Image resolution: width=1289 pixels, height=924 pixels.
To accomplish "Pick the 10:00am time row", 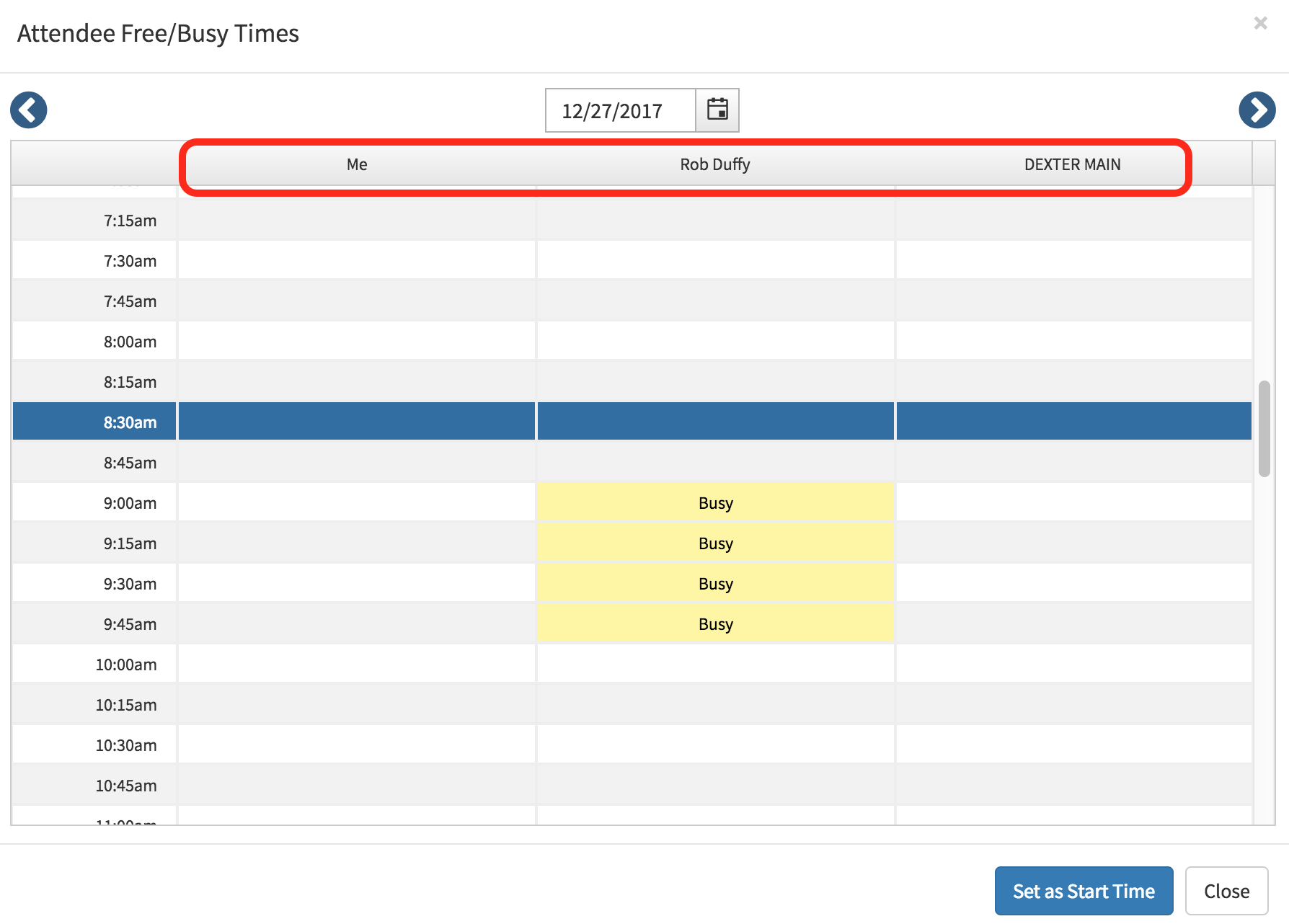I will pyautogui.click(x=126, y=665).
